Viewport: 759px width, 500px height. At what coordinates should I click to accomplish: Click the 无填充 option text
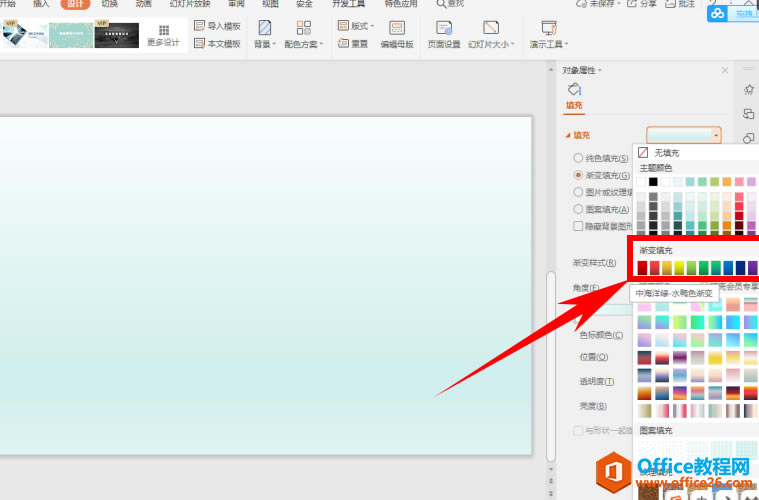click(667, 153)
